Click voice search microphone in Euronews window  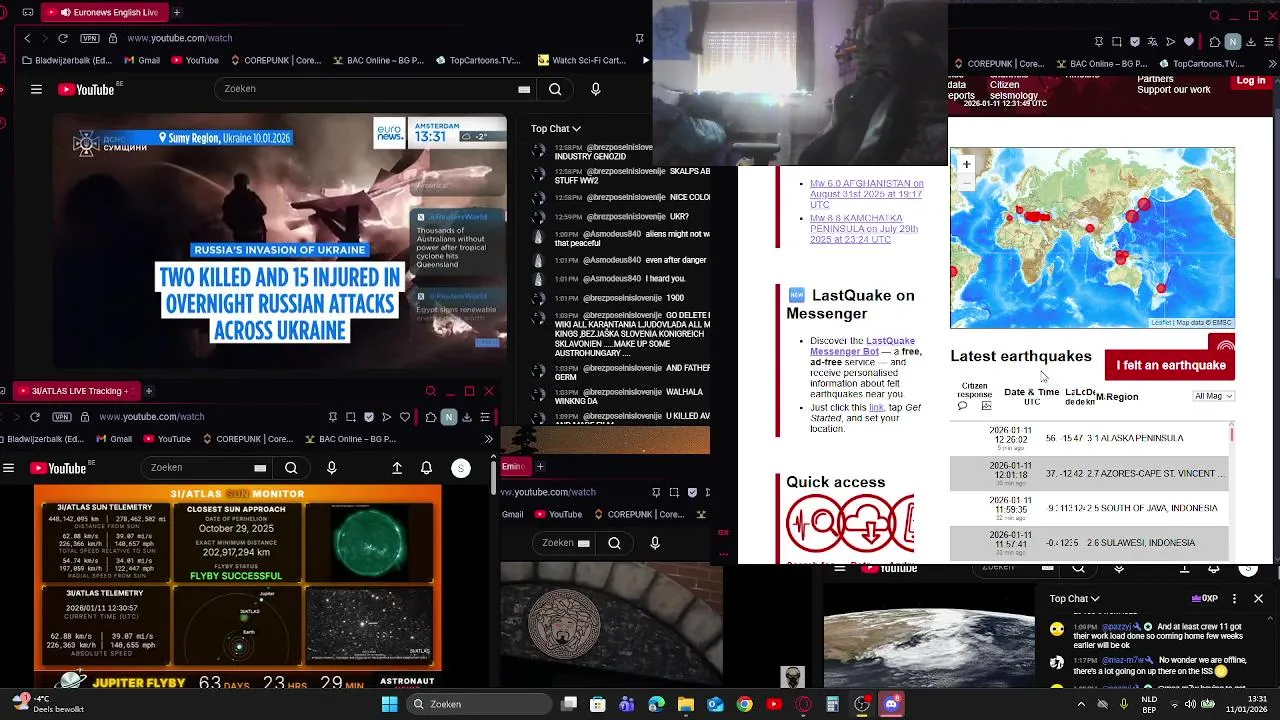click(596, 89)
